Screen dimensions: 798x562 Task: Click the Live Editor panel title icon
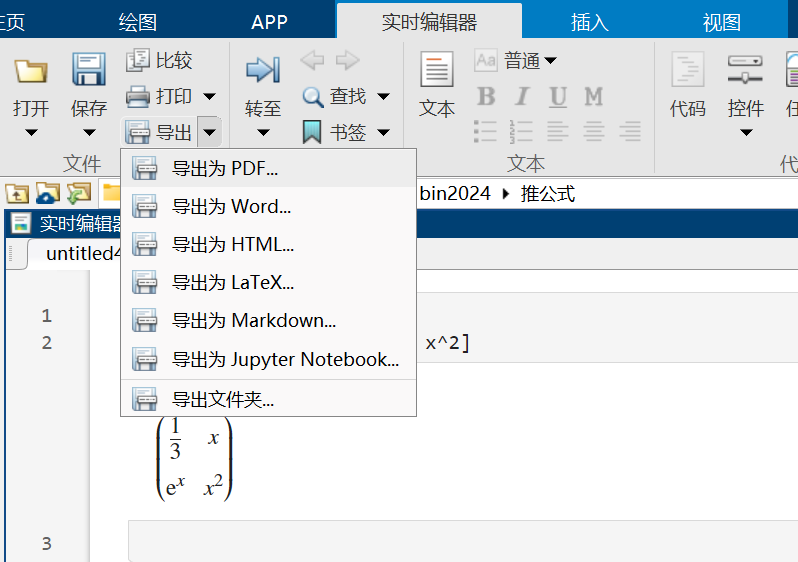21,223
